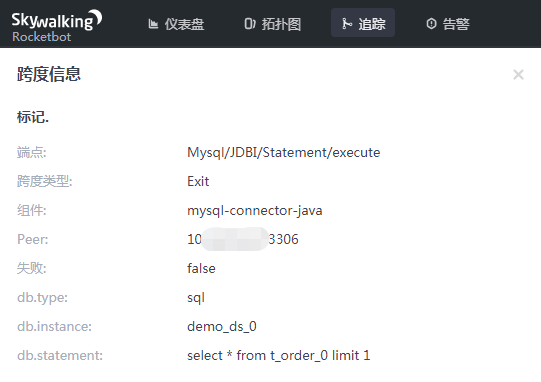The image size is (541, 382).
Task: Close the 跨度信息 span info panel
Action: pyautogui.click(x=518, y=75)
